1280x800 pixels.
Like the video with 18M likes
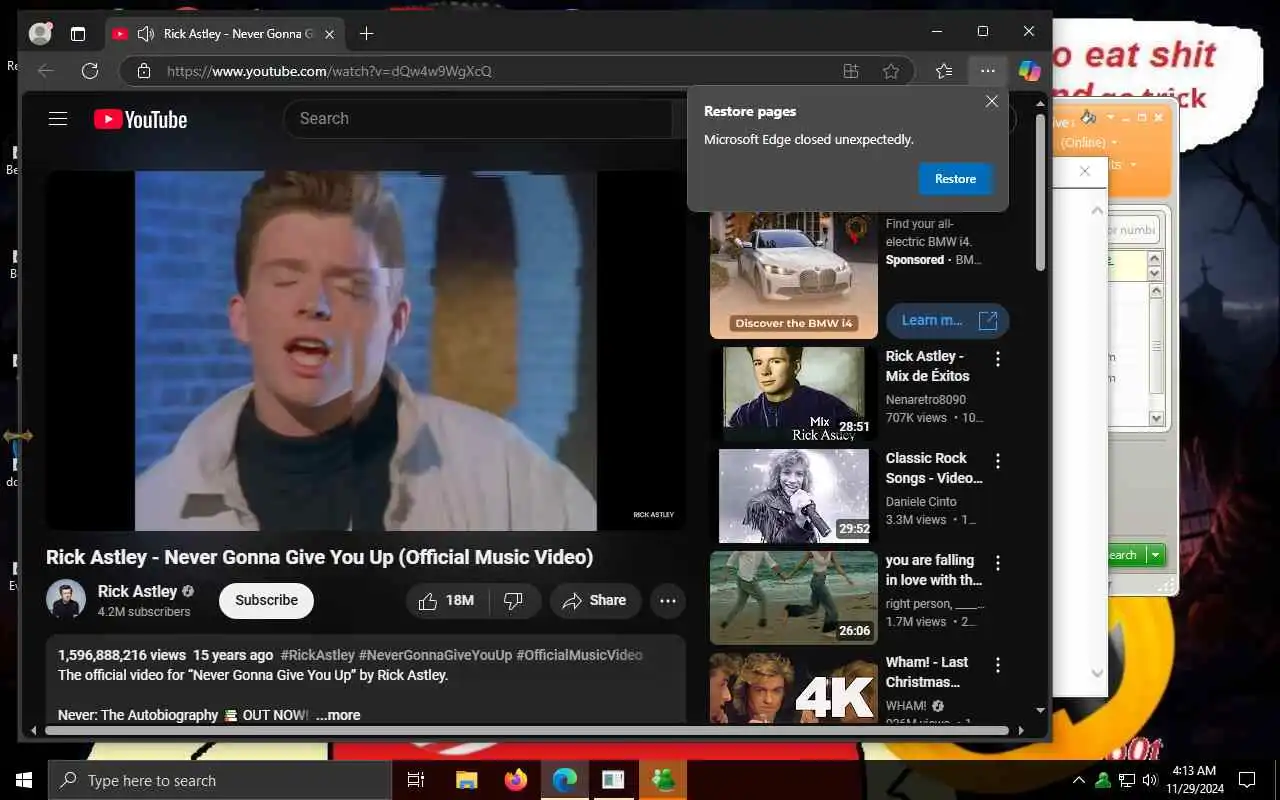pyautogui.click(x=446, y=600)
